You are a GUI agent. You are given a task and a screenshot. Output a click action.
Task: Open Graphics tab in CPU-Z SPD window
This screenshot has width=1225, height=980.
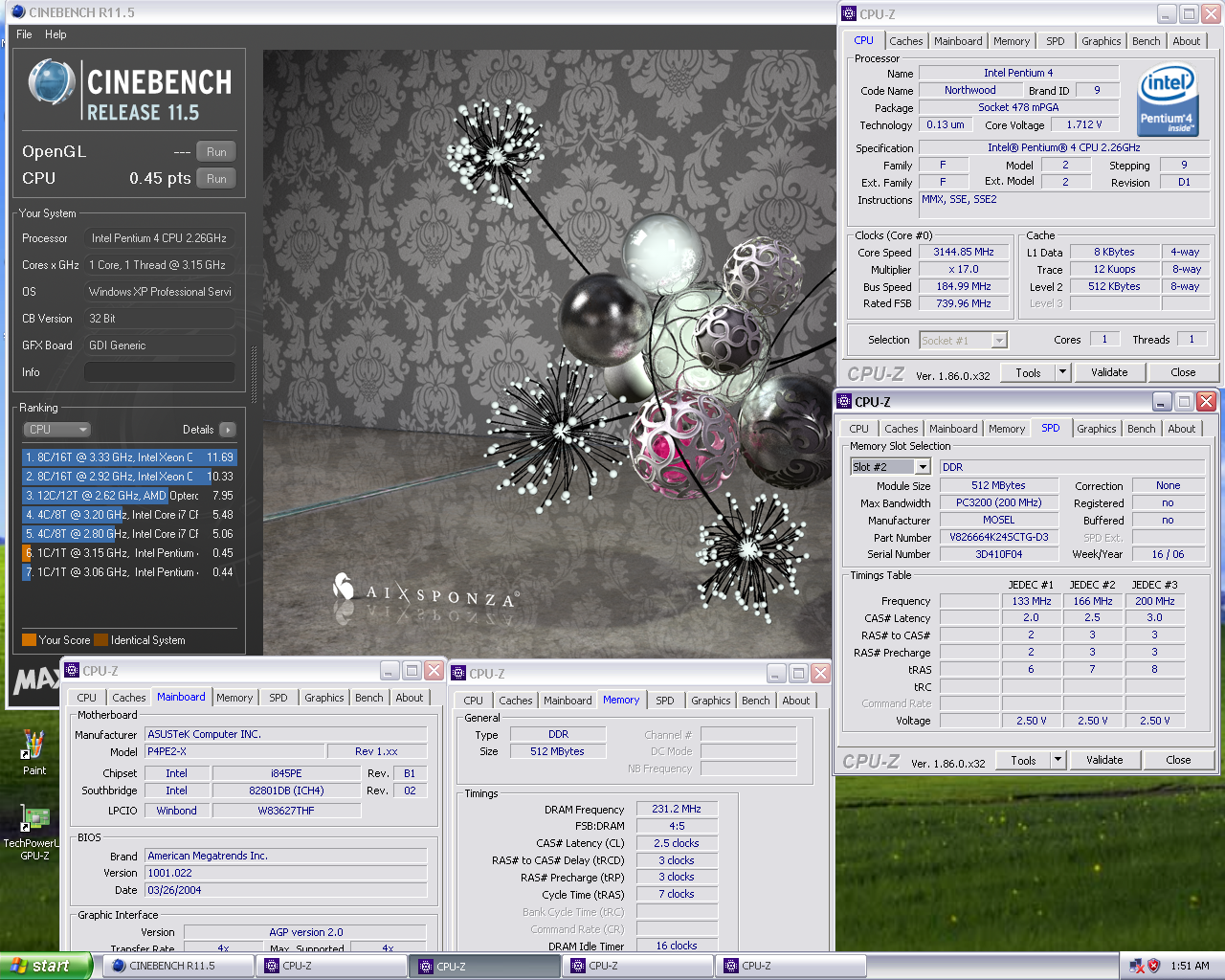[x=1097, y=429]
